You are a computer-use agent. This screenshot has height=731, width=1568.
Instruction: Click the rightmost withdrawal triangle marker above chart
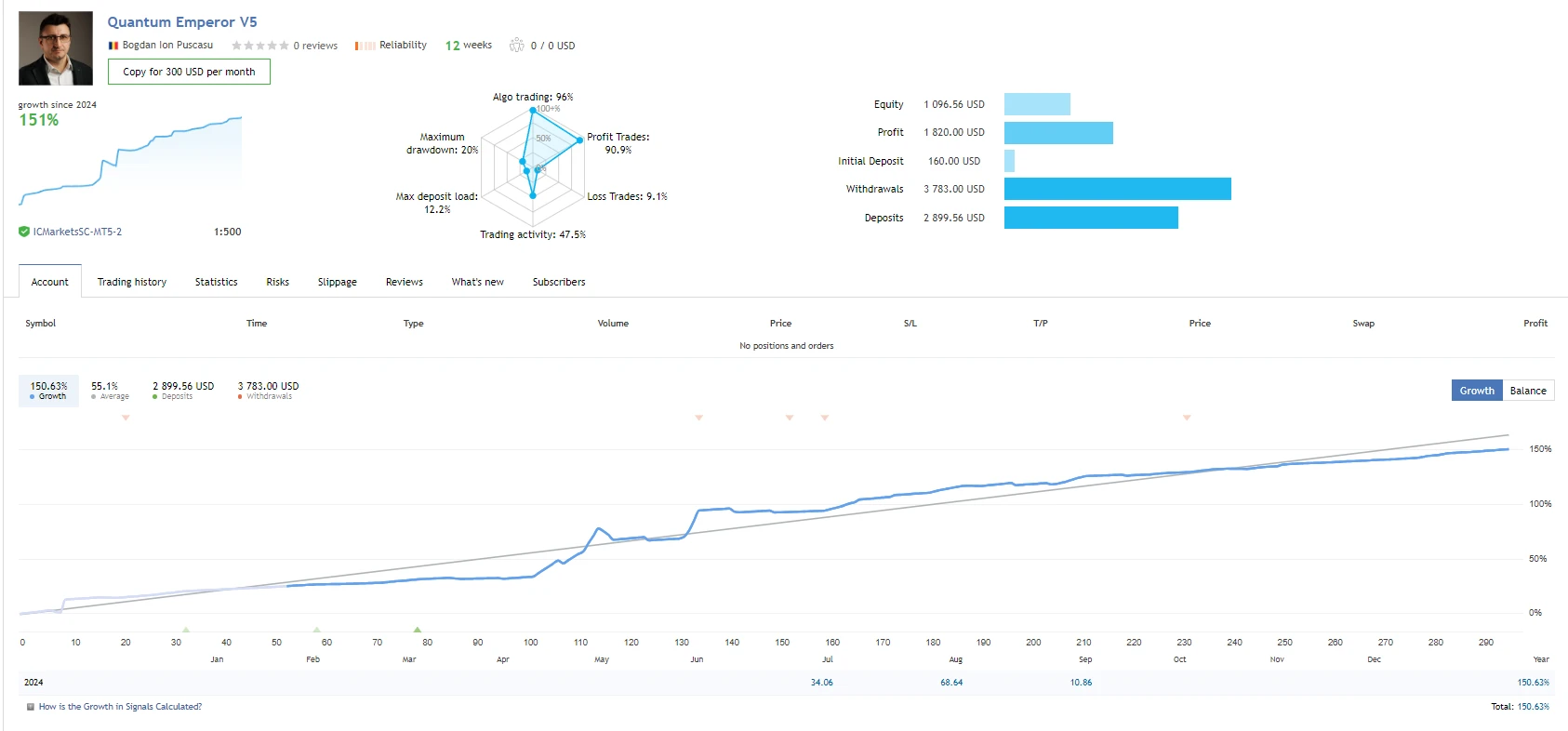1186,418
